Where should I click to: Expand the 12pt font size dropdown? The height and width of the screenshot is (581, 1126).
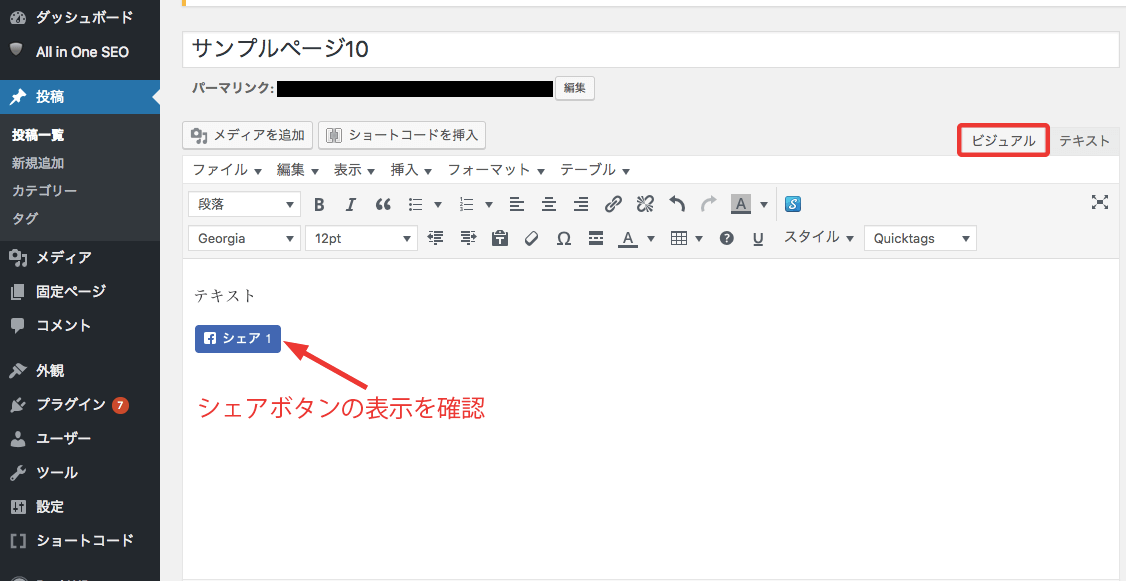(x=361, y=239)
